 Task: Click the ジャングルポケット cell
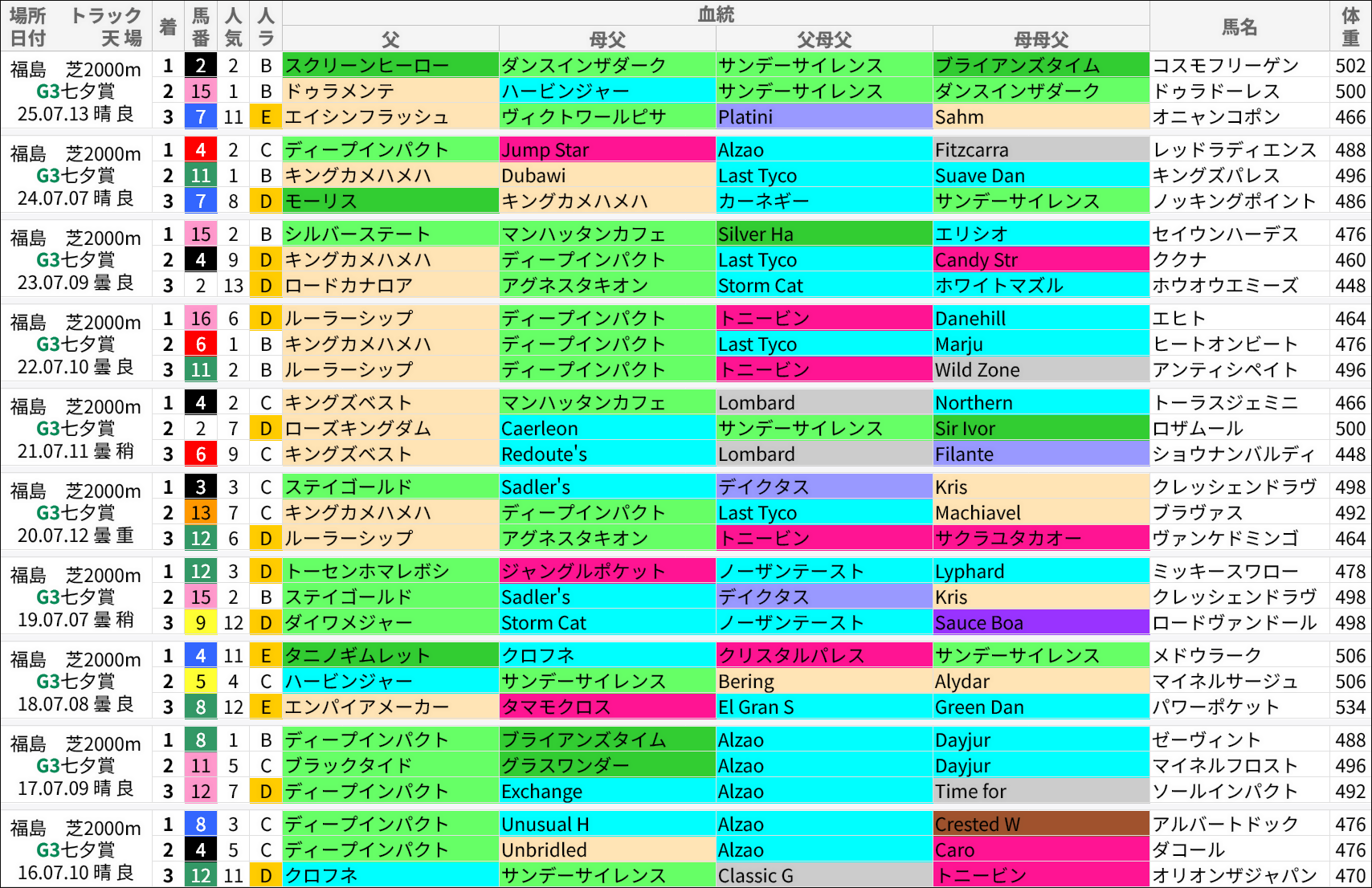(x=607, y=571)
